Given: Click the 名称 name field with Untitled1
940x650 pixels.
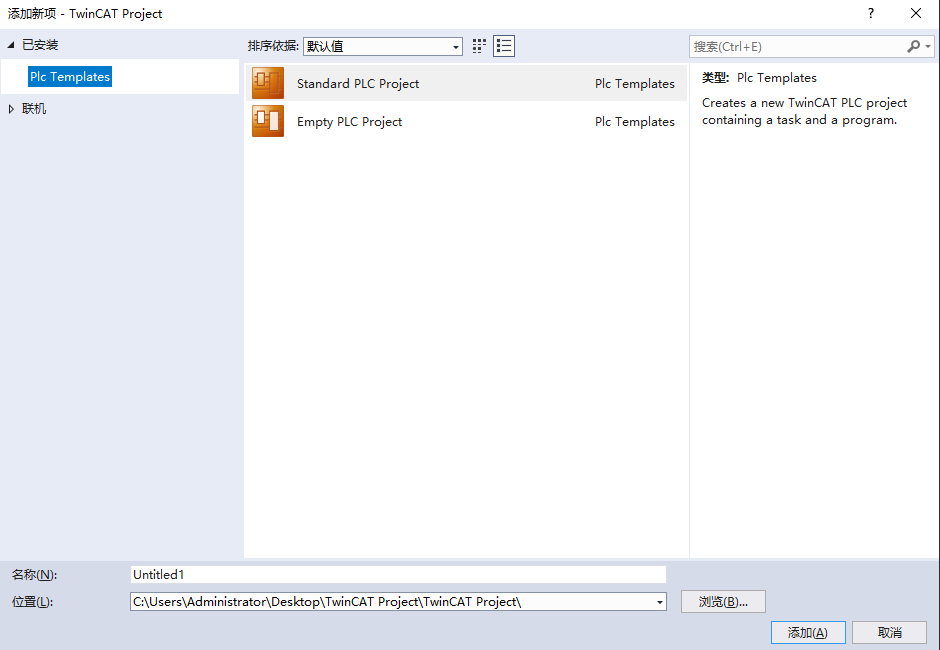Looking at the screenshot, I should pos(398,574).
